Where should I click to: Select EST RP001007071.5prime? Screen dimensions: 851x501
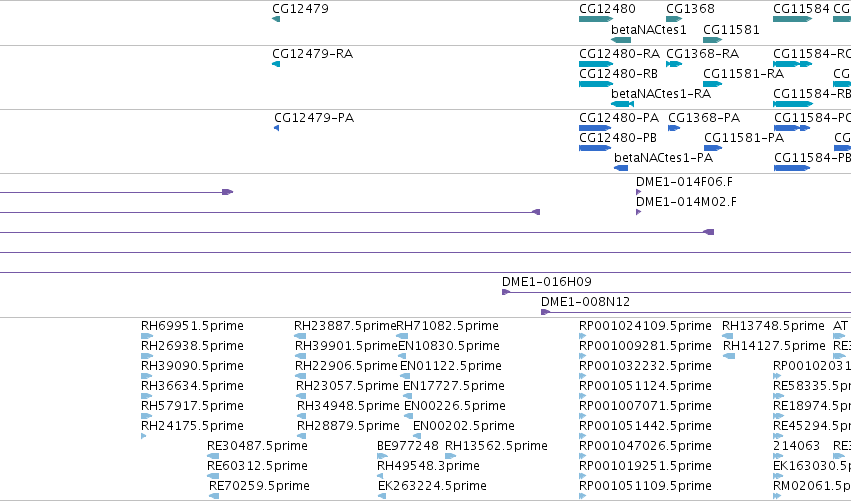pyautogui.click(x=645, y=406)
